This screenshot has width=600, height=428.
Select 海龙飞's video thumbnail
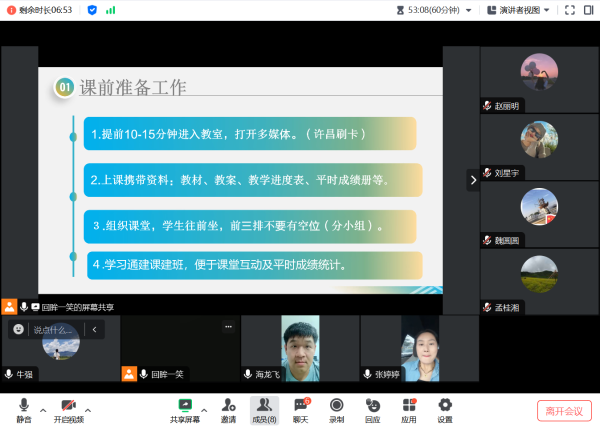299,347
